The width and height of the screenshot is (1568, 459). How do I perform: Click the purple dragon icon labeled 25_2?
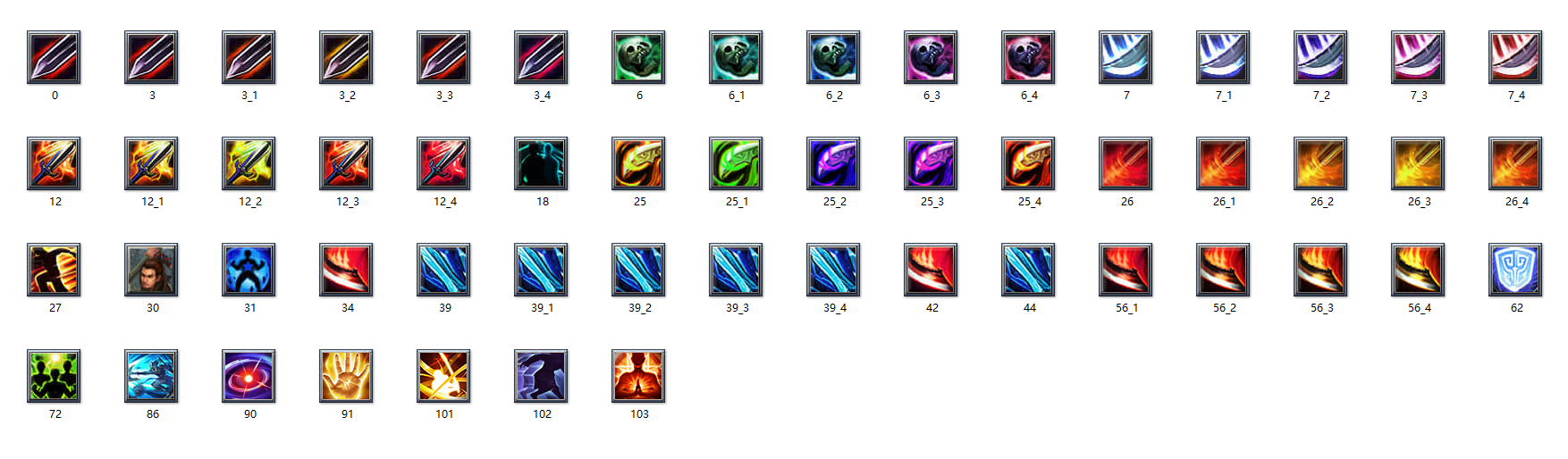(833, 163)
